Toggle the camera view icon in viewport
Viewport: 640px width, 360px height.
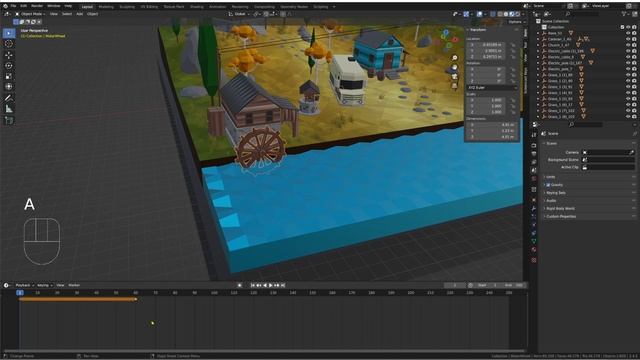click(455, 77)
